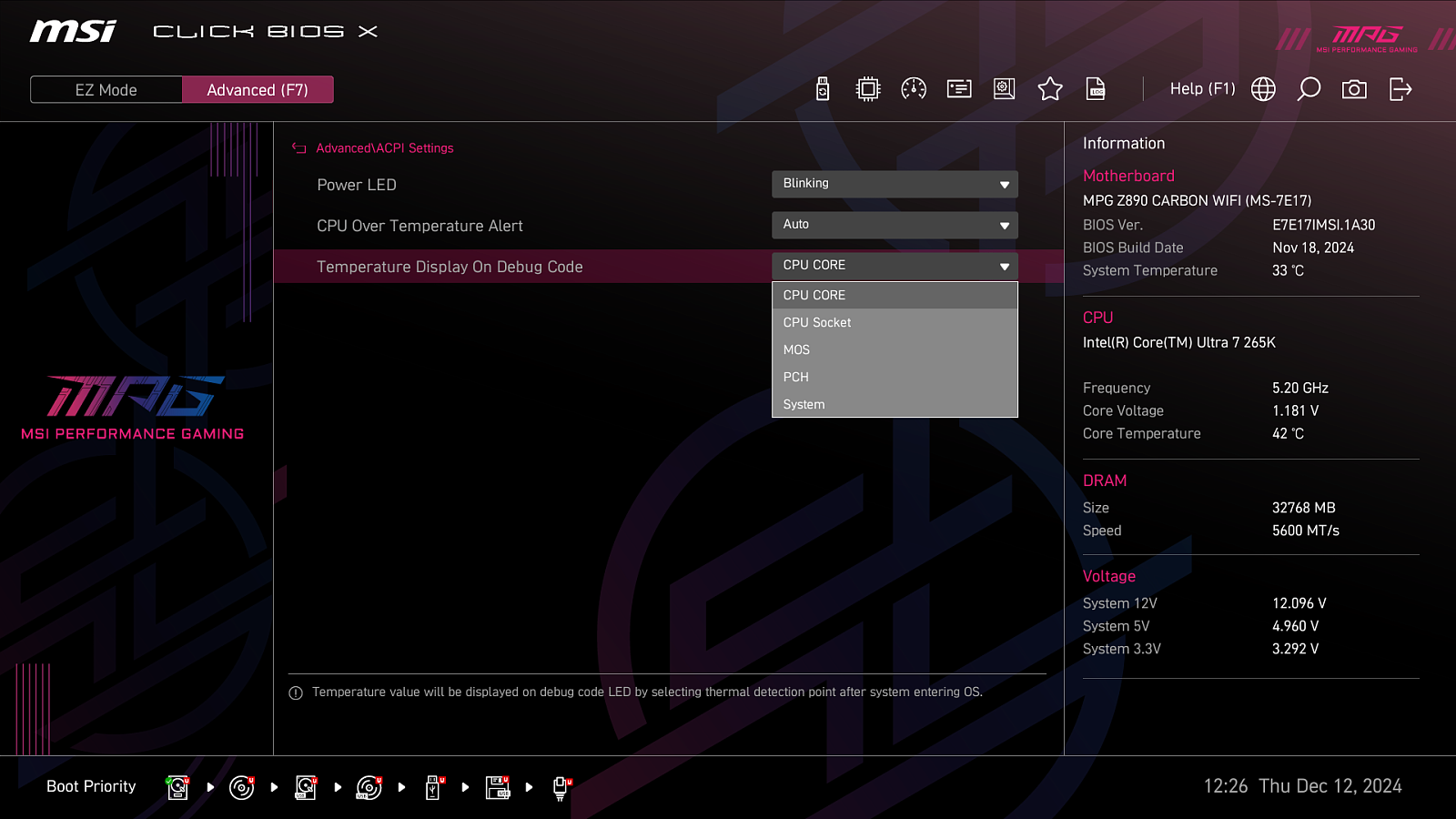Click the System 12V 12.096 V value
1456x819 pixels.
point(1299,603)
